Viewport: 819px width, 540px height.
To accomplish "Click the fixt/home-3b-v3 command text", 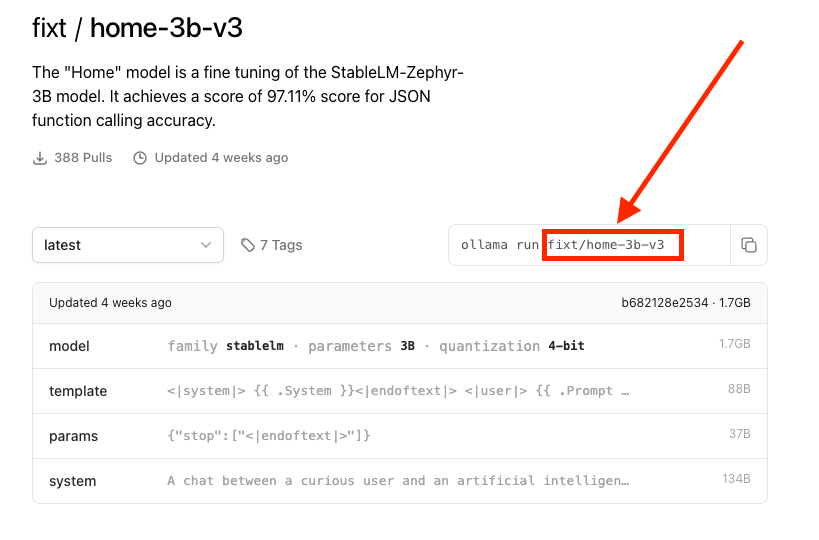I will (612, 245).
